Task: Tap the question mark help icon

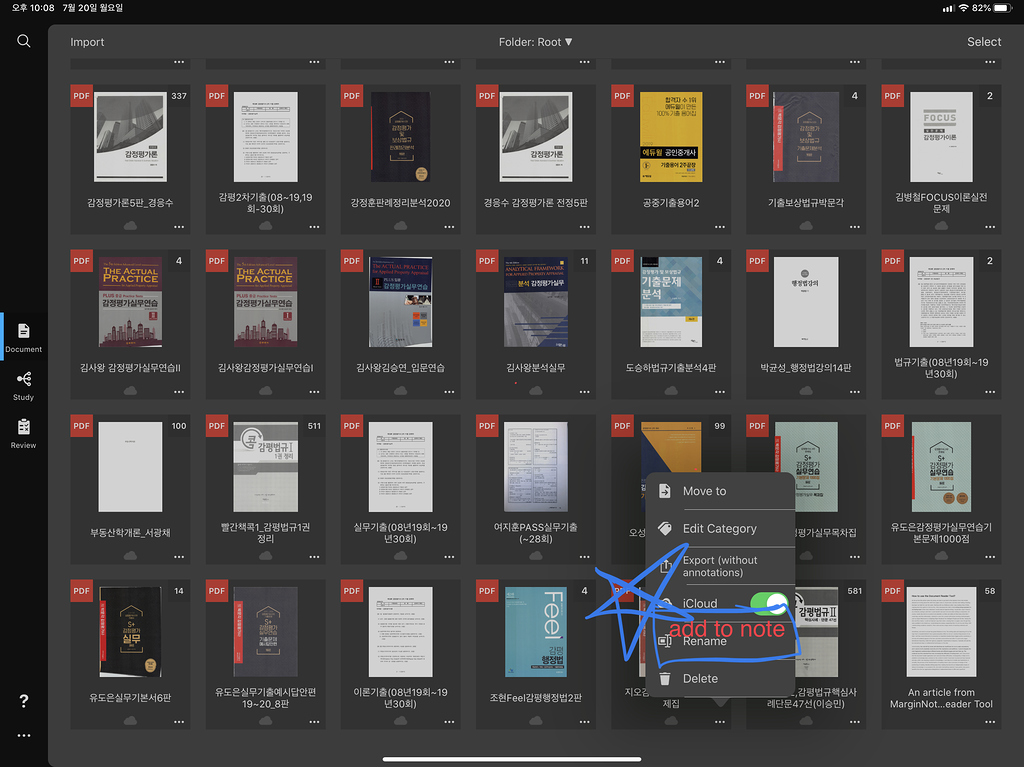Action: (23, 699)
